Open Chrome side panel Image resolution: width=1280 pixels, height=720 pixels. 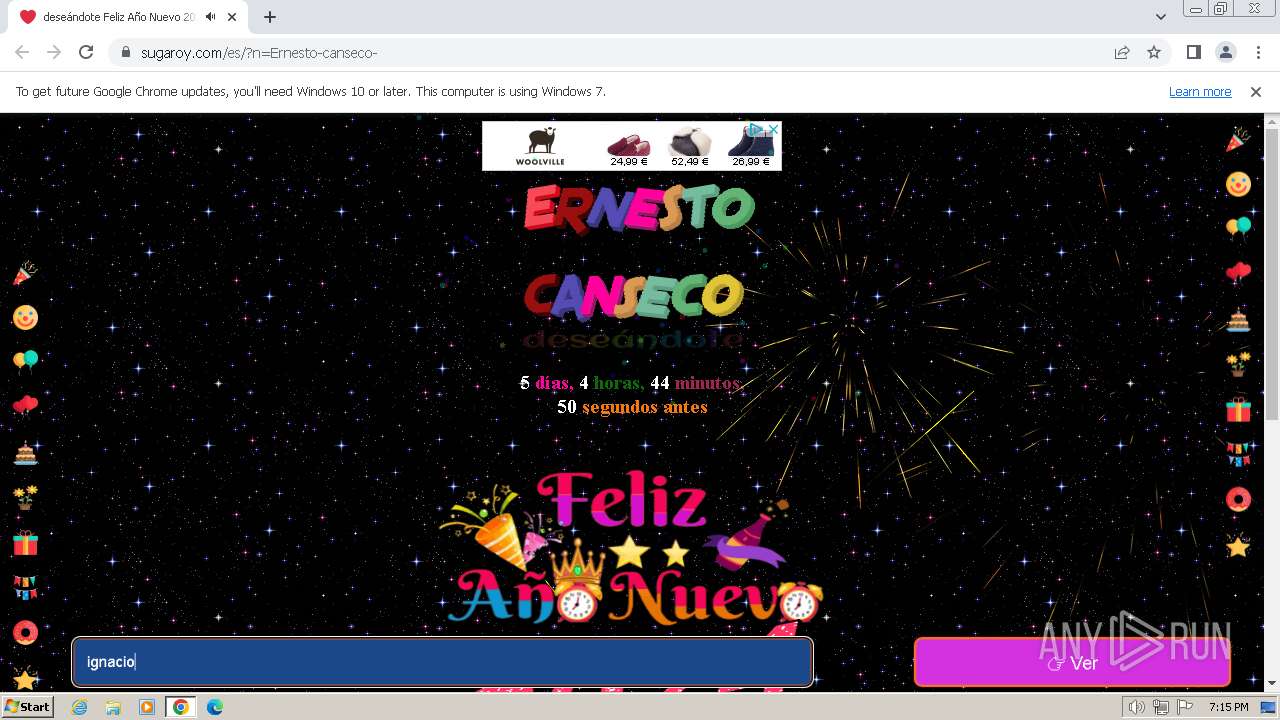pyautogui.click(x=1193, y=52)
